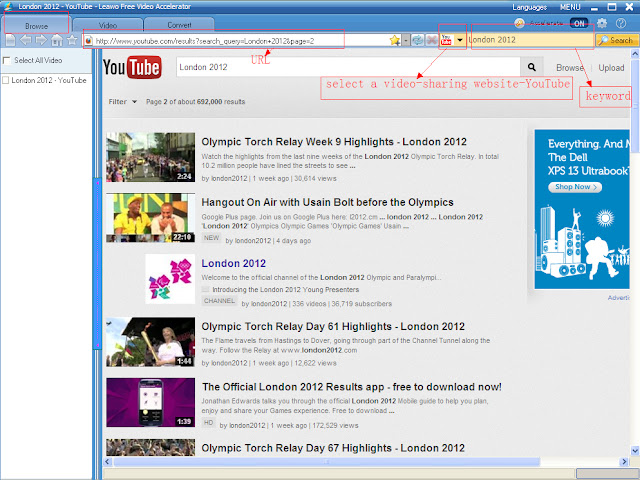This screenshot has width=640, height=480.
Task: Click the London 2012 channel logo thumbnail
Action: point(170,279)
